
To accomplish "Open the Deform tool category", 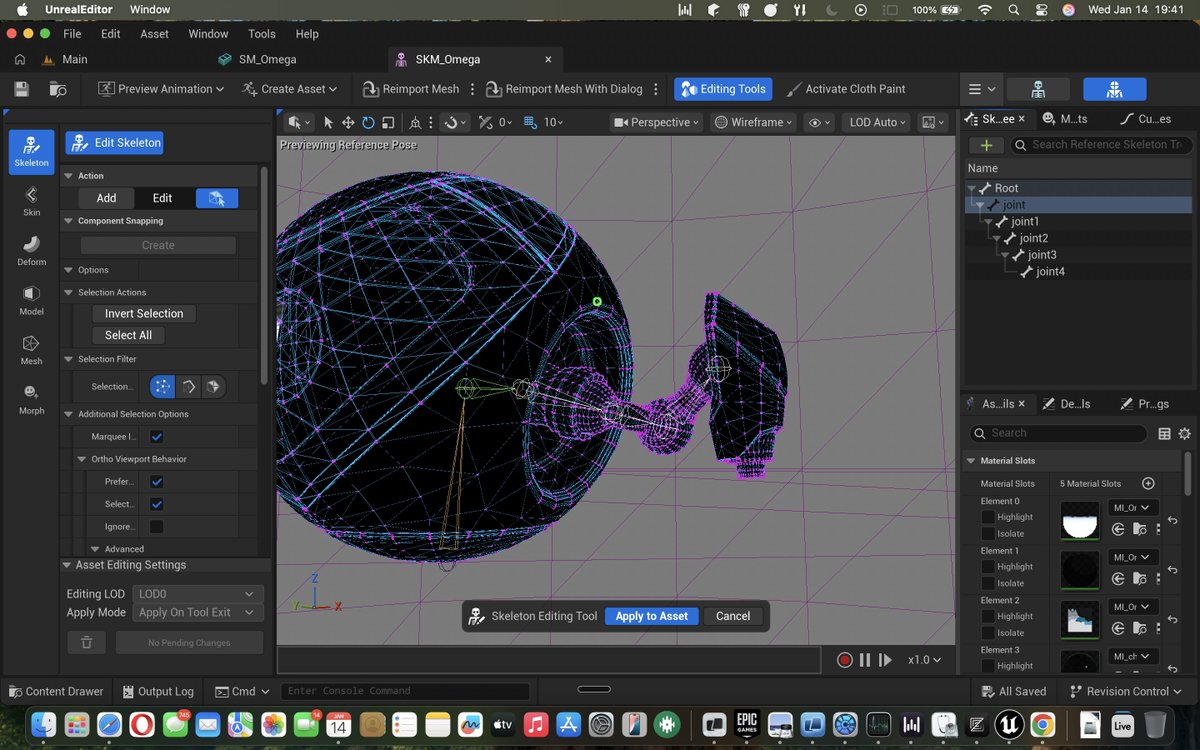I will [x=31, y=250].
